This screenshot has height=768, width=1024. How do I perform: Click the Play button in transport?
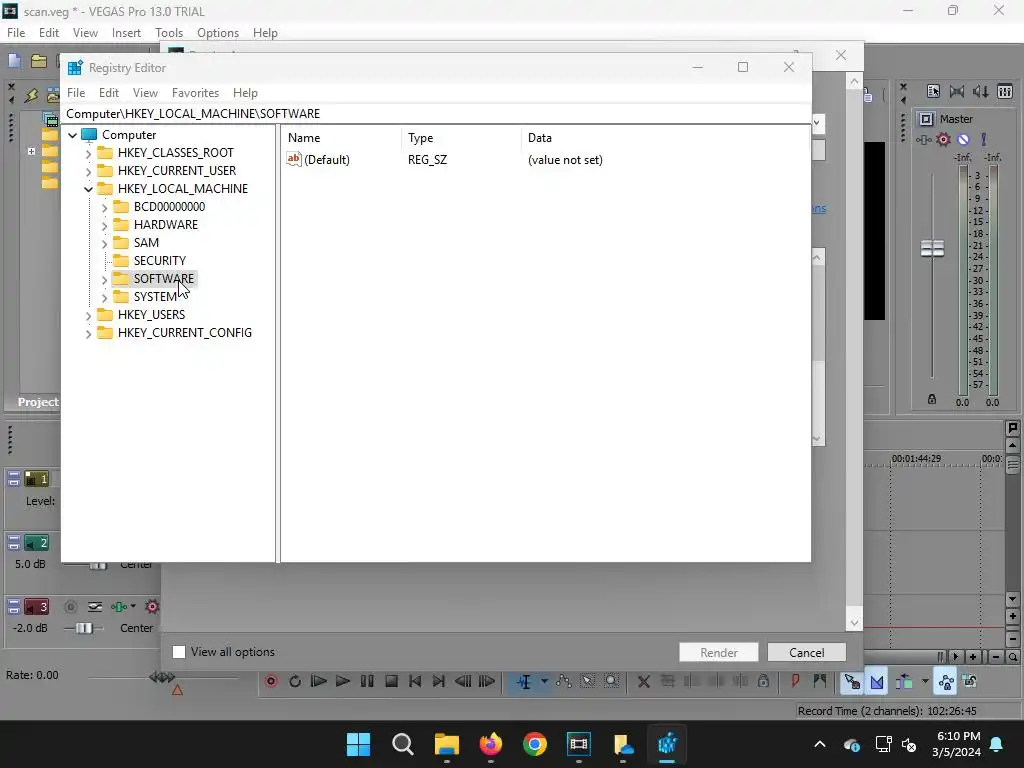click(x=342, y=681)
